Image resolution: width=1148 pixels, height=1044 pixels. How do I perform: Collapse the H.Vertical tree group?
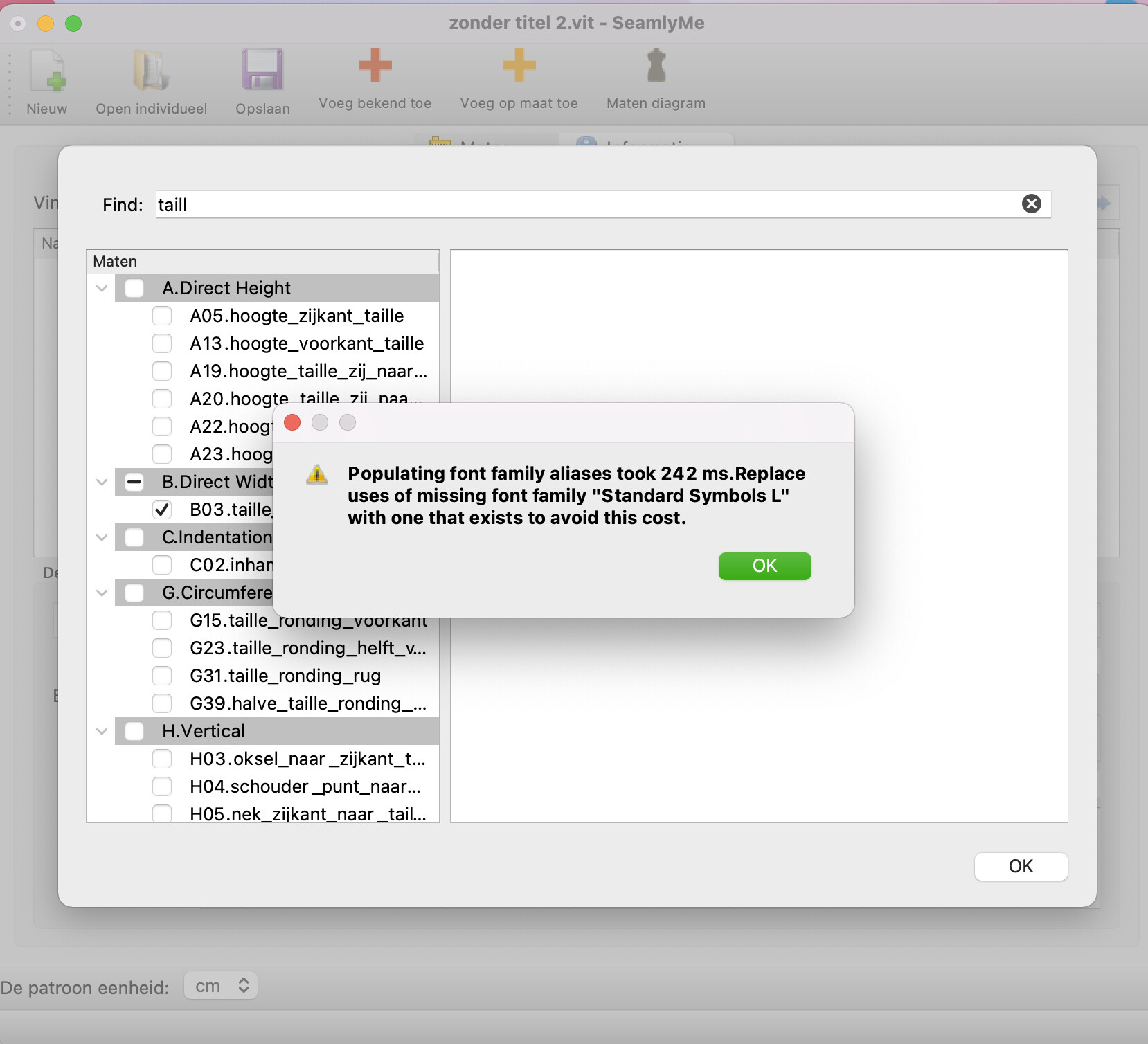[102, 731]
